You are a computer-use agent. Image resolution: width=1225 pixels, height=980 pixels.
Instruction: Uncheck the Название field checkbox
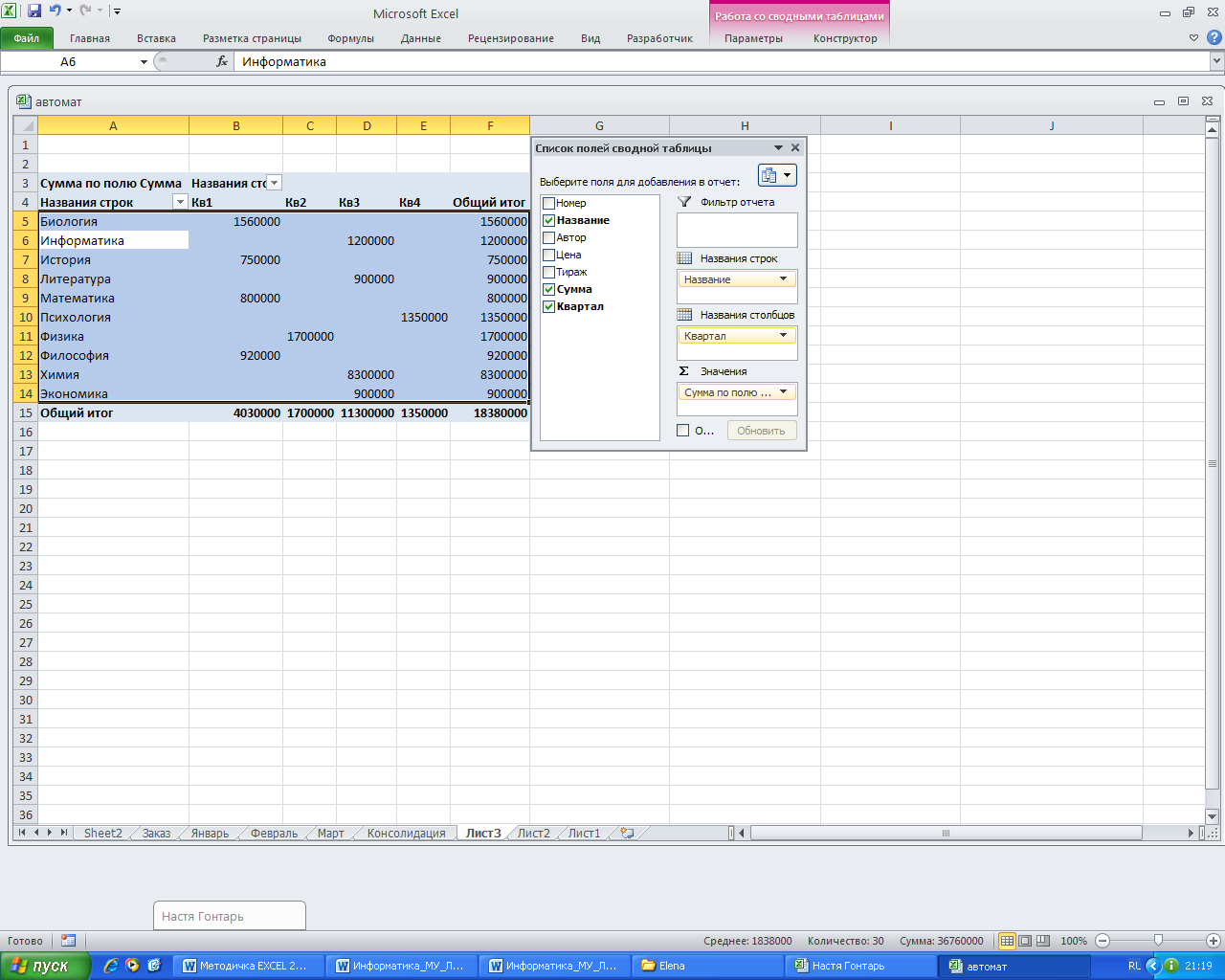tap(548, 220)
